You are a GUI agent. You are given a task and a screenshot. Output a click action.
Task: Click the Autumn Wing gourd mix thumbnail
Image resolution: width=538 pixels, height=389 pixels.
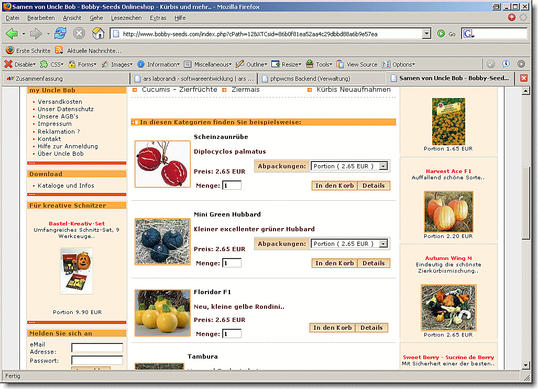(x=448, y=307)
